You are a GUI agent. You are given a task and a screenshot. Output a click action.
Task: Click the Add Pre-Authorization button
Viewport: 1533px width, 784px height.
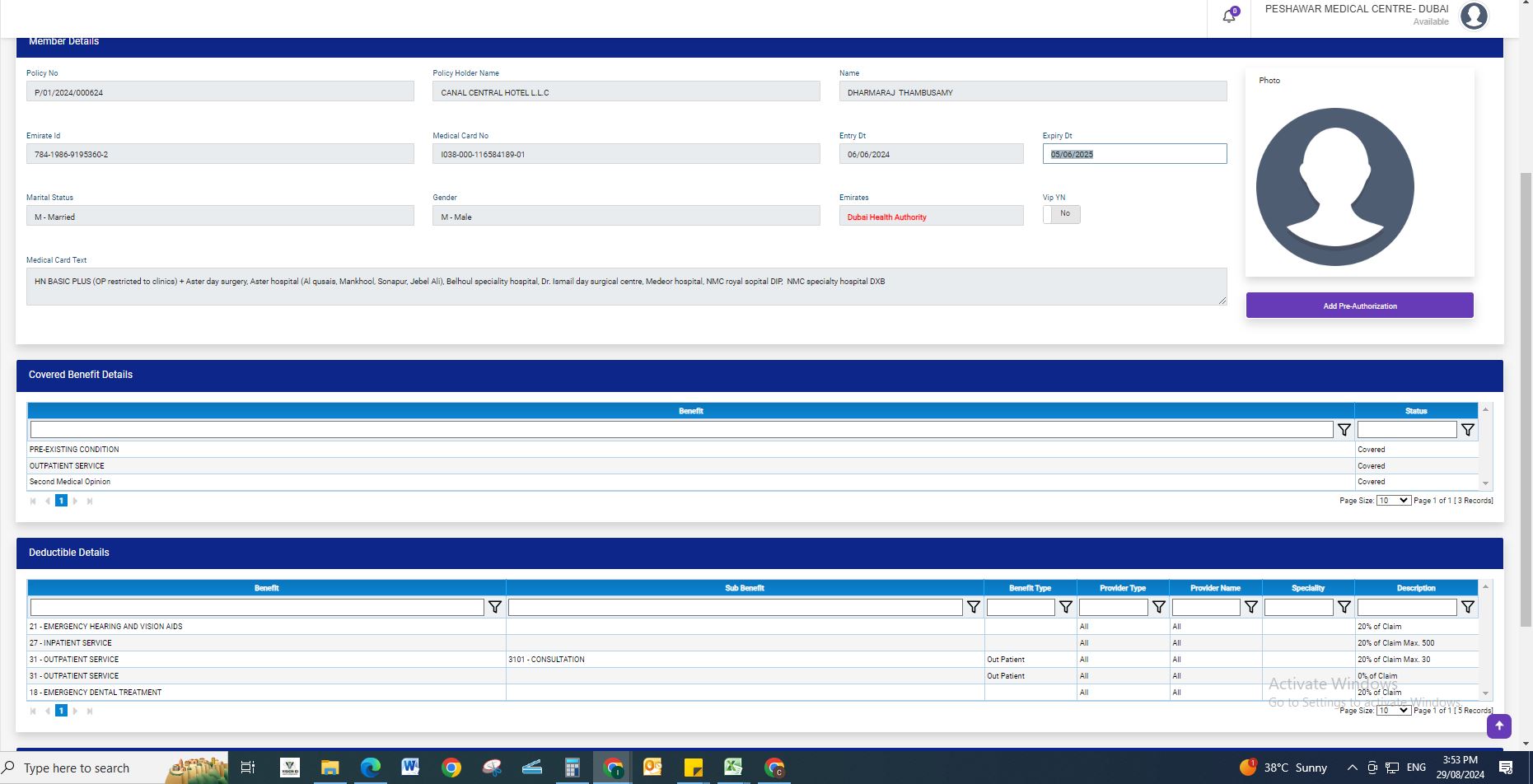pos(1359,306)
